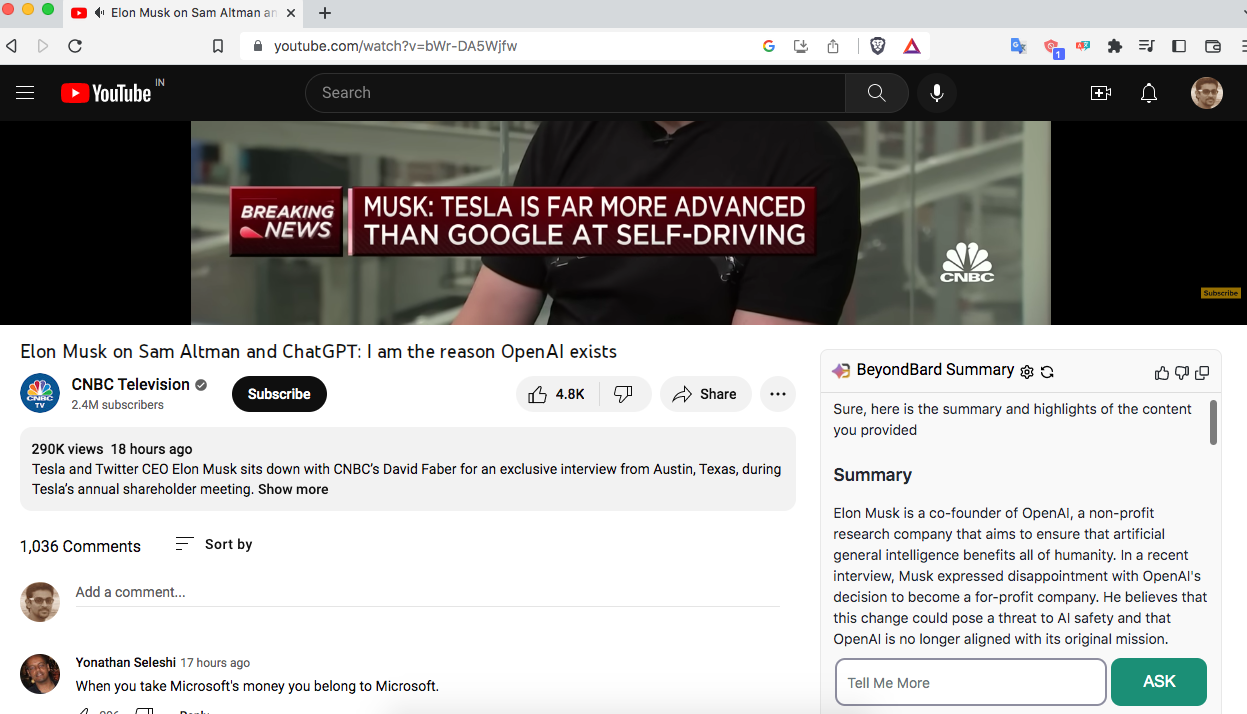Viewport: 1247px width, 714px height.
Task: Click the 1,036 Comments count
Action: point(80,546)
